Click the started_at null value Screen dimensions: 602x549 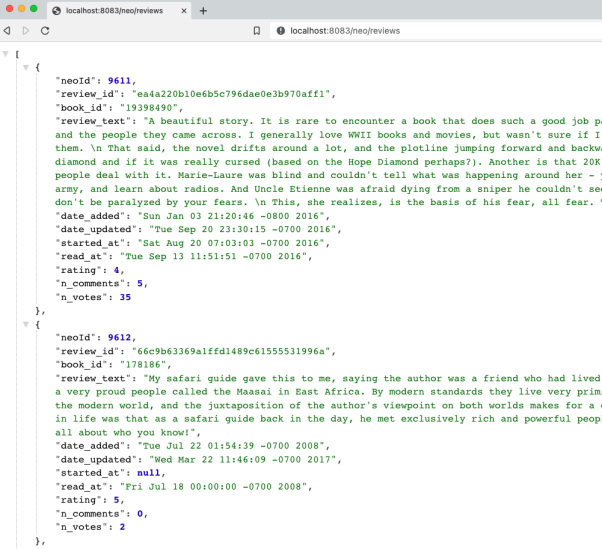pos(149,473)
